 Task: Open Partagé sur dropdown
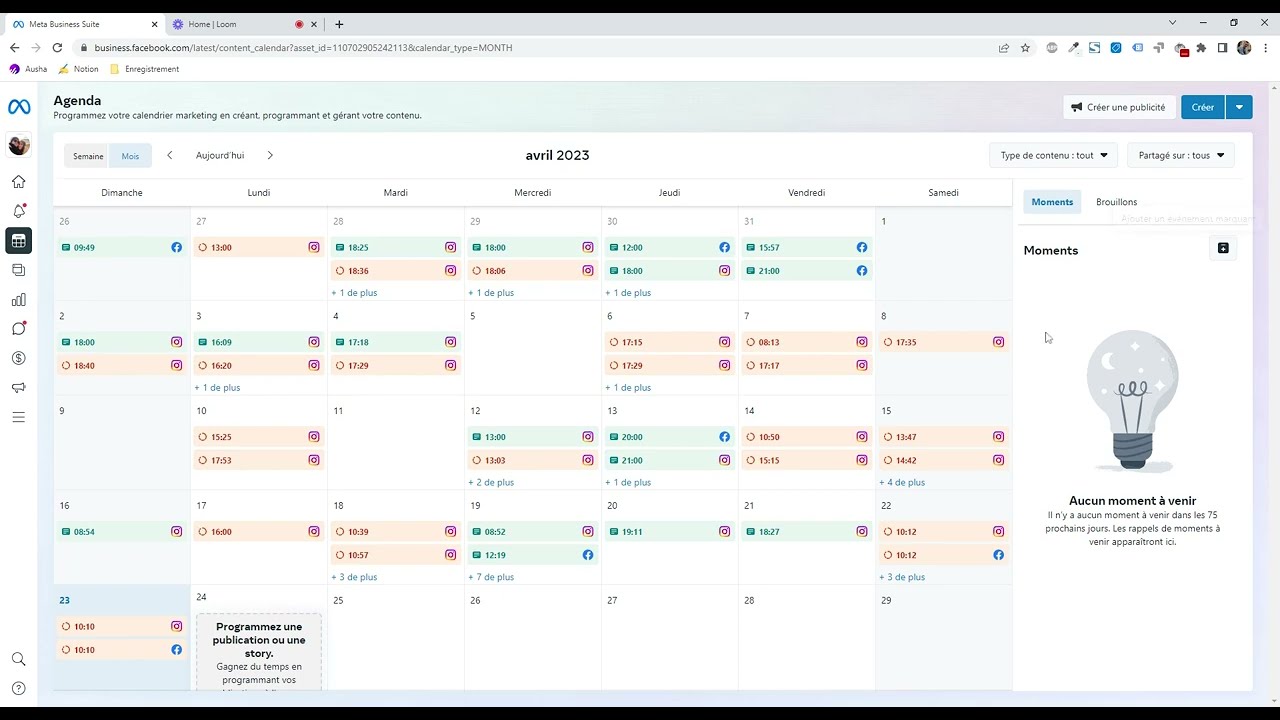point(1181,155)
